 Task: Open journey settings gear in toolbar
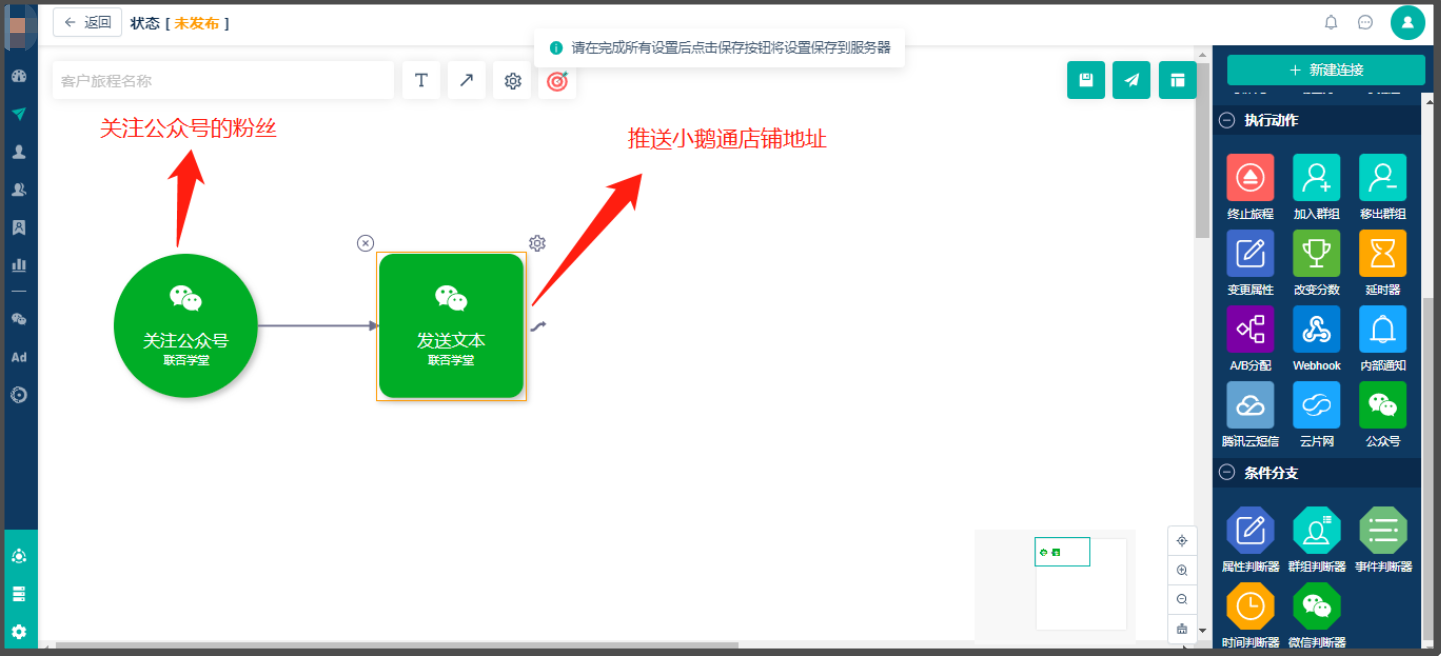[512, 80]
